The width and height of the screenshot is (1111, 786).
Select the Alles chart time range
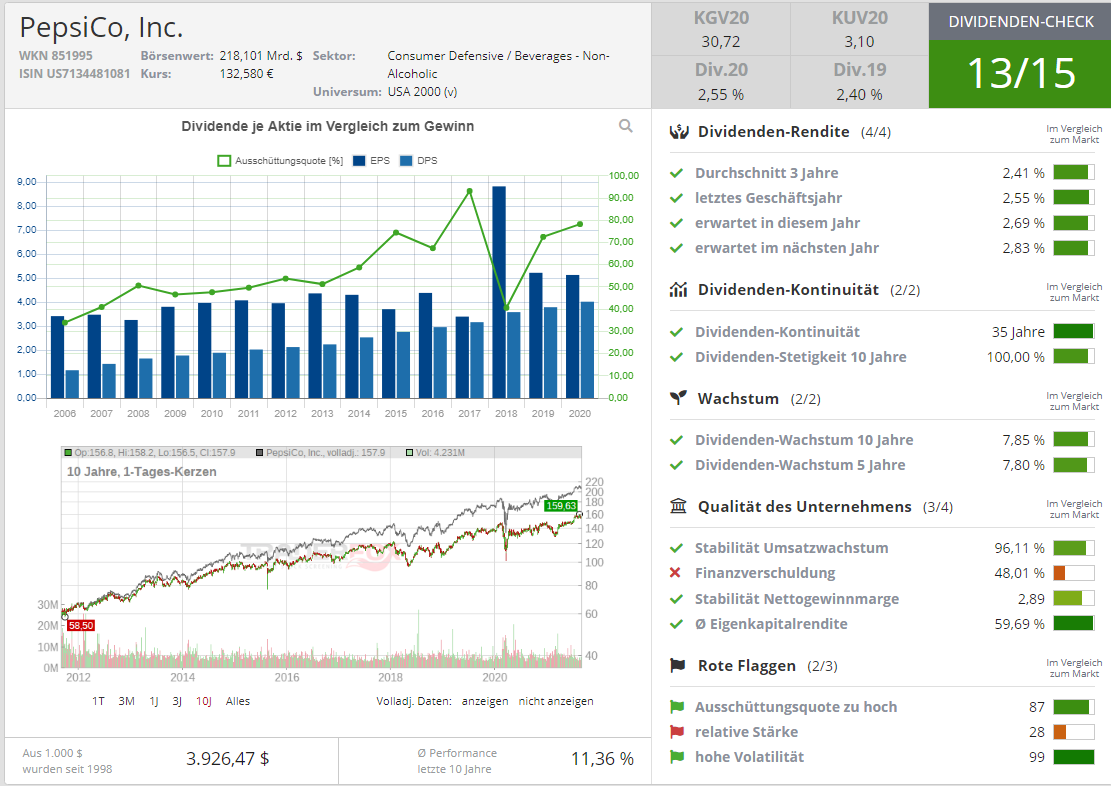238,701
